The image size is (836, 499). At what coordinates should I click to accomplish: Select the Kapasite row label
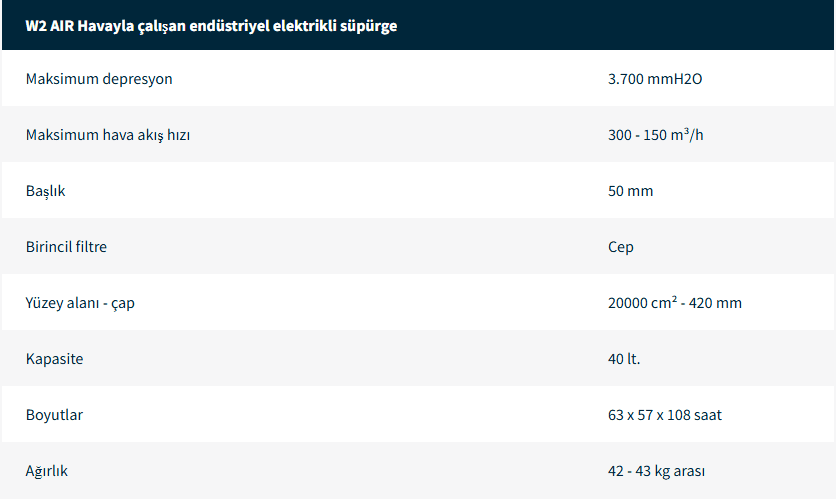(x=54, y=359)
